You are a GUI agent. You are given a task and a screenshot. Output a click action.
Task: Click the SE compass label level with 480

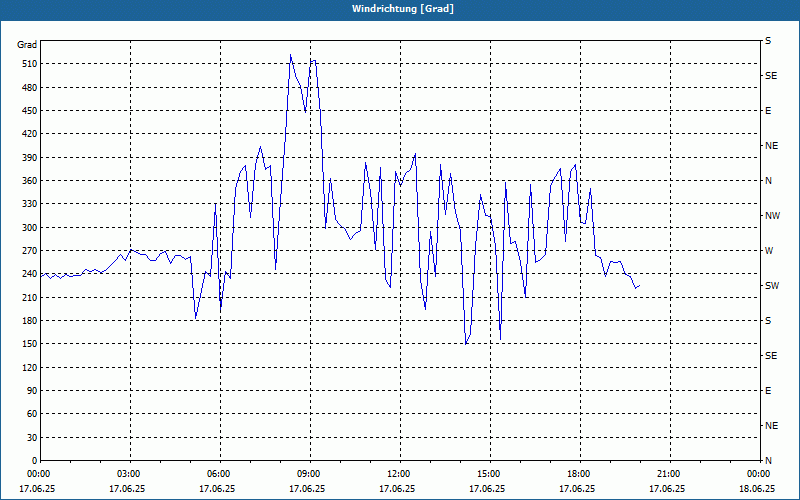coord(771,76)
